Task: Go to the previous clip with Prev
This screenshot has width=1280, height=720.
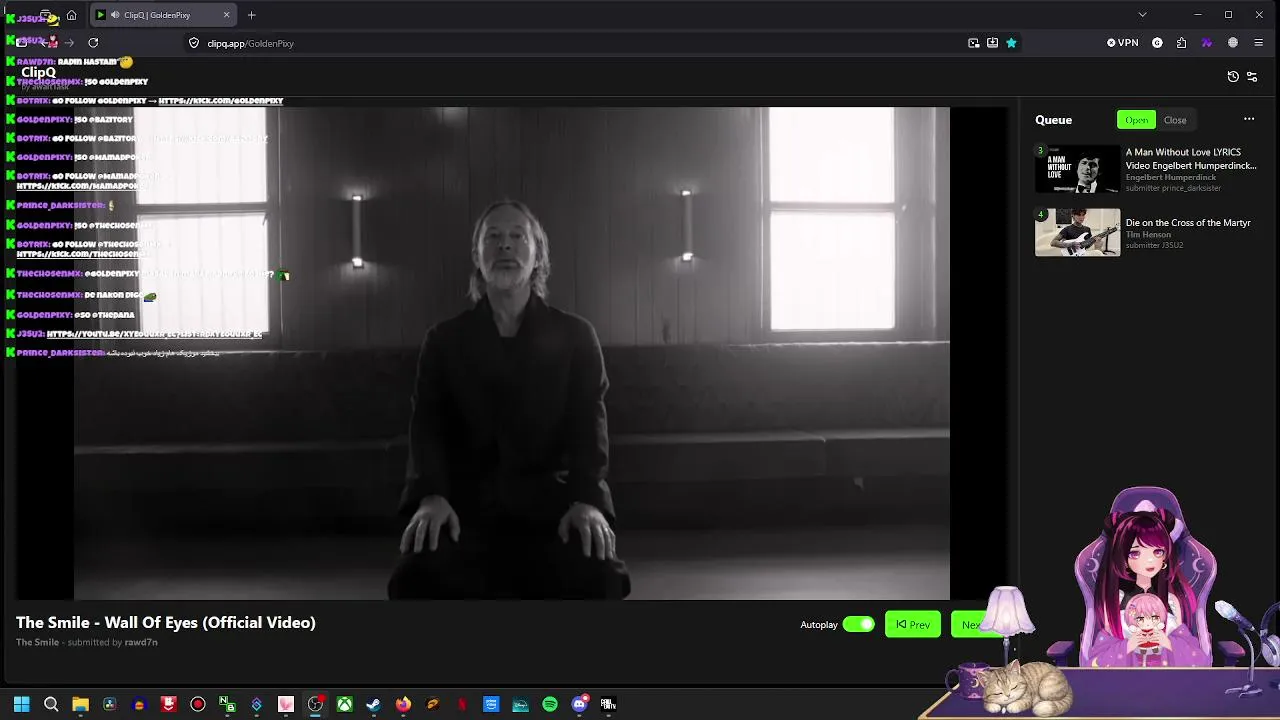Action: click(913, 624)
